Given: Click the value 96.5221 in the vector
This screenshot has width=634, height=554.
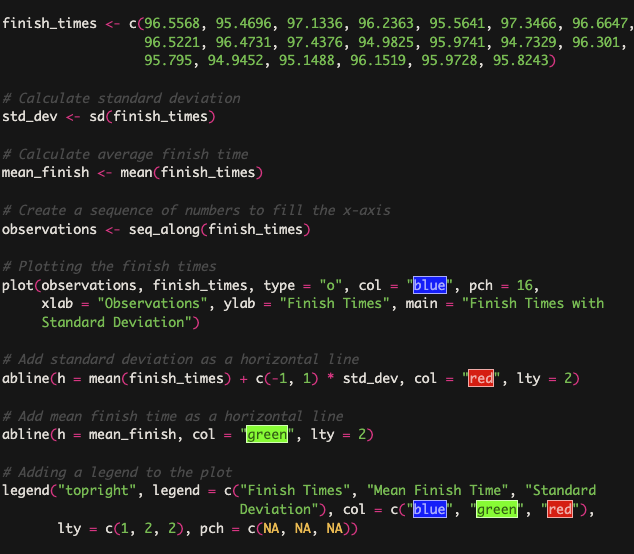Looking at the screenshot, I should (172, 42).
